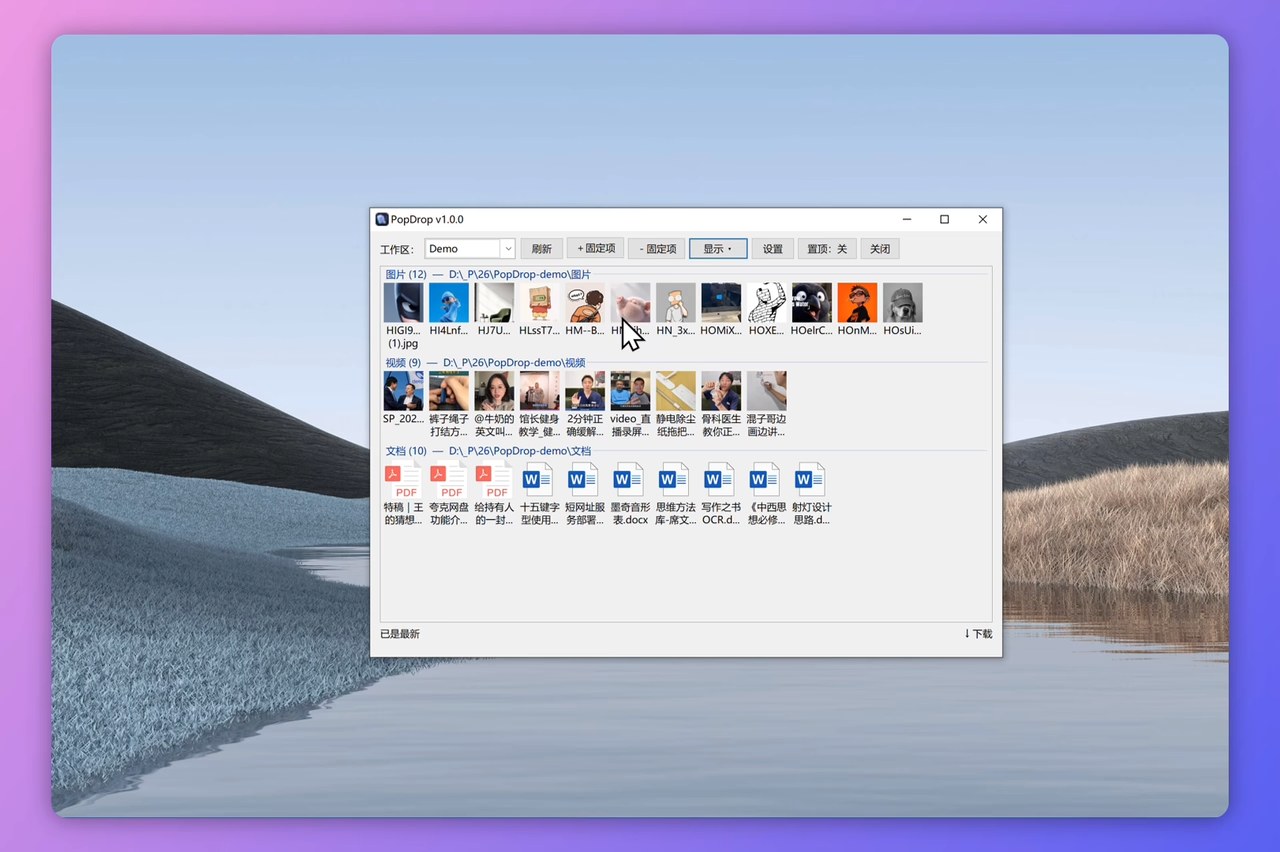
Task: Toggle the 置顶: 关 always-on-top button
Action: pos(827,249)
